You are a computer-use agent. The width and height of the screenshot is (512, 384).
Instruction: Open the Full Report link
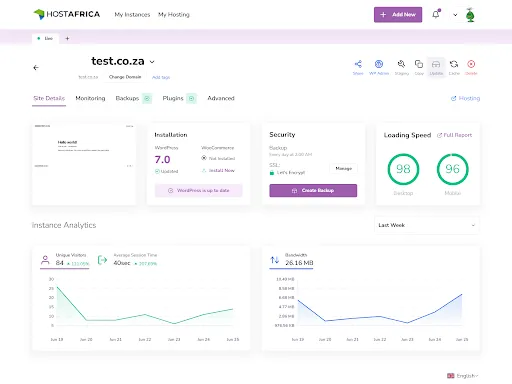coord(454,135)
